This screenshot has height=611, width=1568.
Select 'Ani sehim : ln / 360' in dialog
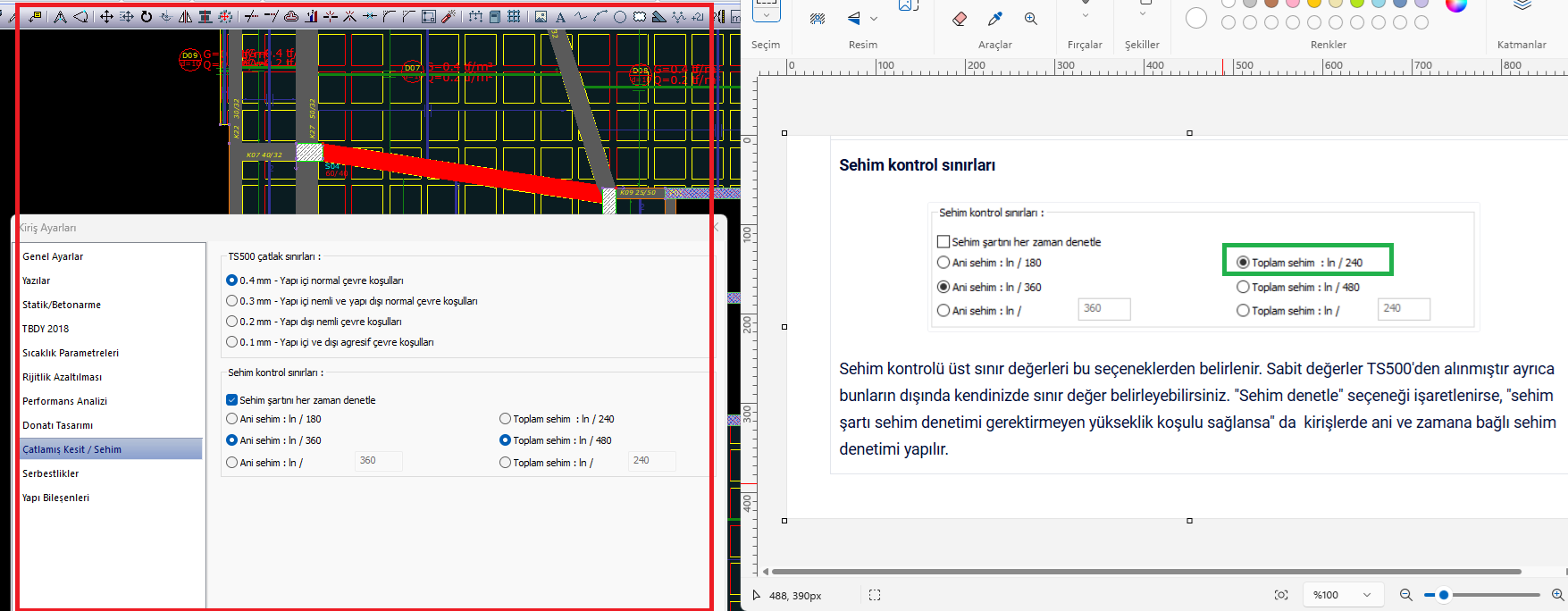coord(231,440)
